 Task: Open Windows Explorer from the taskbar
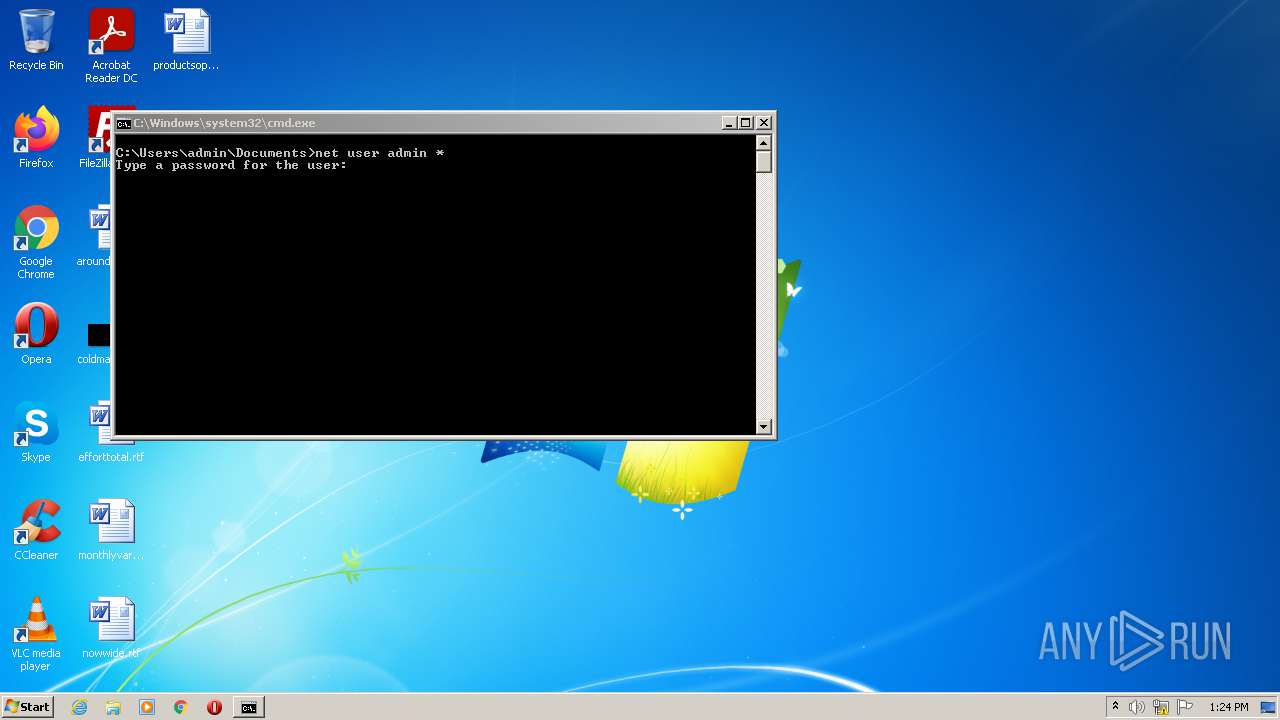(113, 707)
